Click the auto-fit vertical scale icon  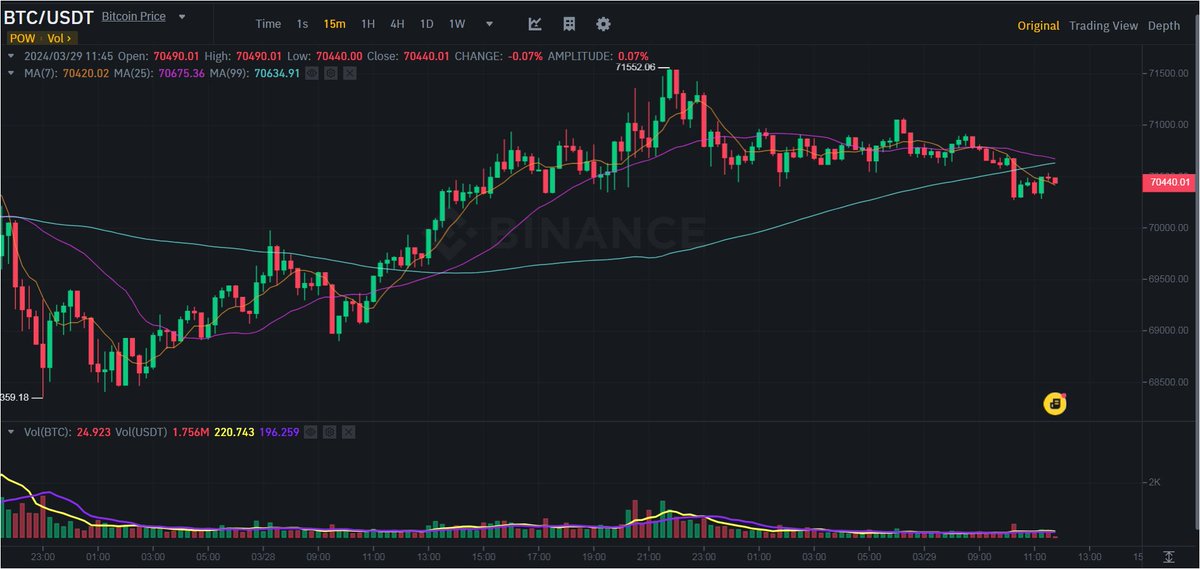coord(1169,555)
